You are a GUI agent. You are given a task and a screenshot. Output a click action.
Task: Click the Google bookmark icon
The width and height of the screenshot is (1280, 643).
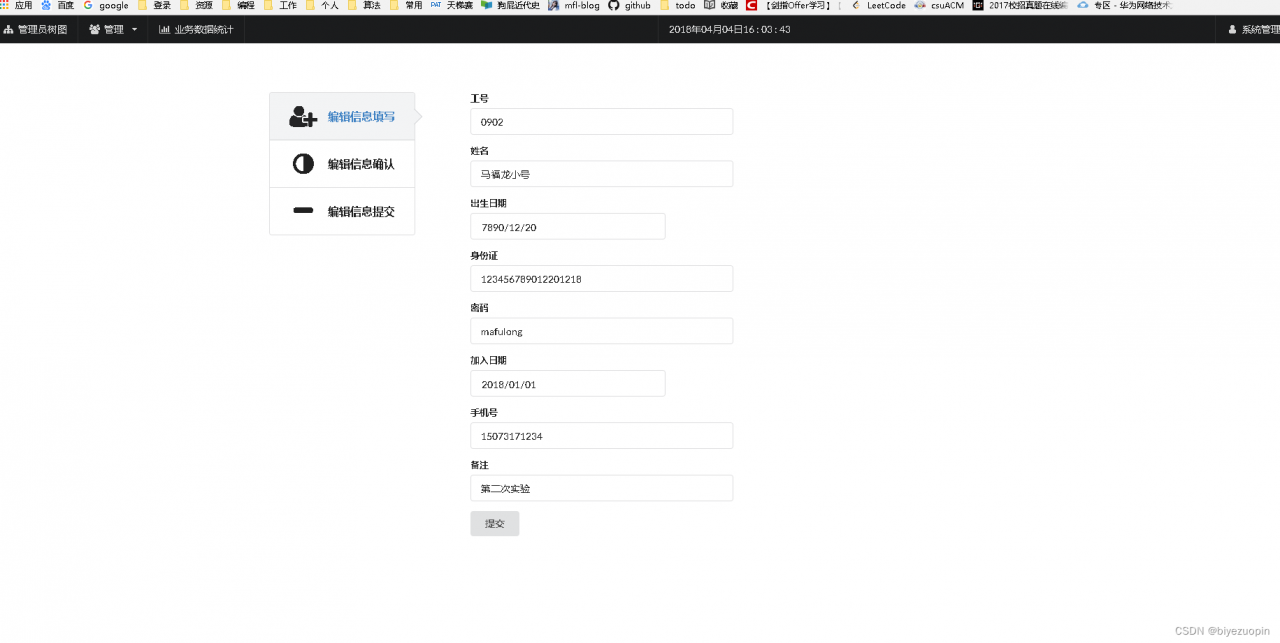[88, 5]
